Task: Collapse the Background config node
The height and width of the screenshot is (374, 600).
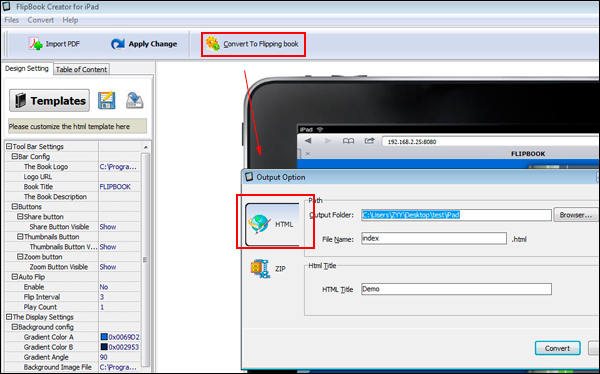Action: (15, 327)
